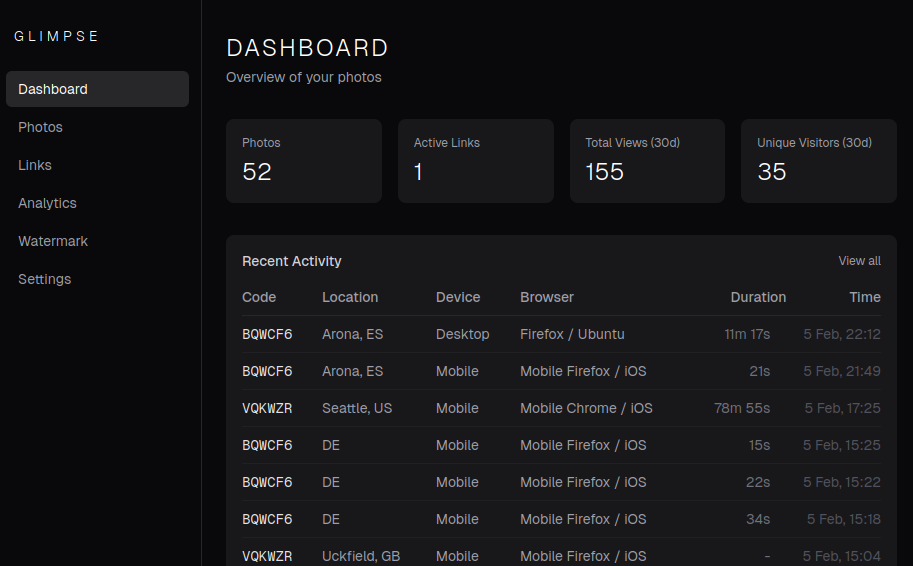Go to Photos in the sidebar
Viewport: 913px width, 566px height.
pos(41,127)
